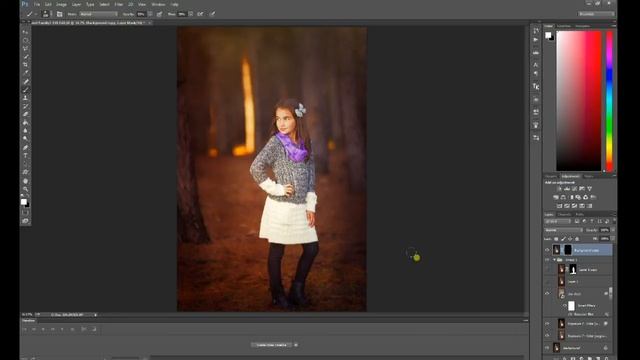
Task: Select the Clone Stamp tool
Action: click(25, 98)
